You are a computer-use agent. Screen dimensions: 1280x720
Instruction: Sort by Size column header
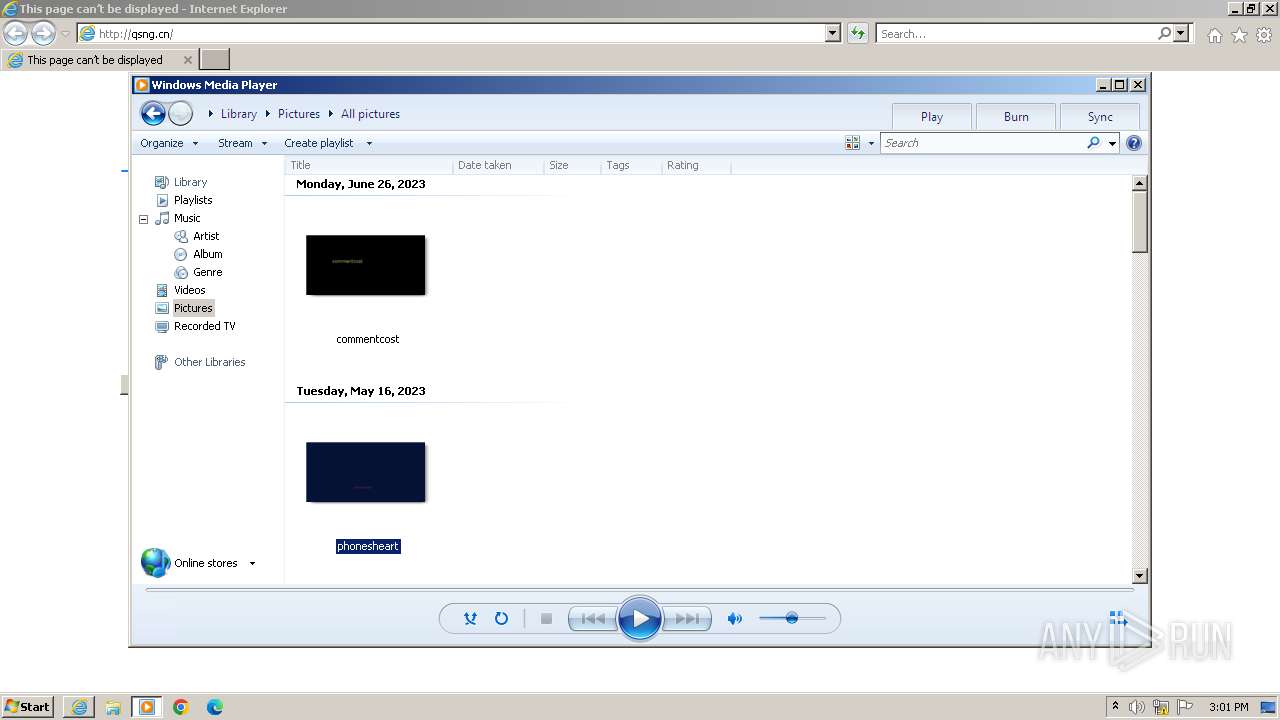coord(573,165)
